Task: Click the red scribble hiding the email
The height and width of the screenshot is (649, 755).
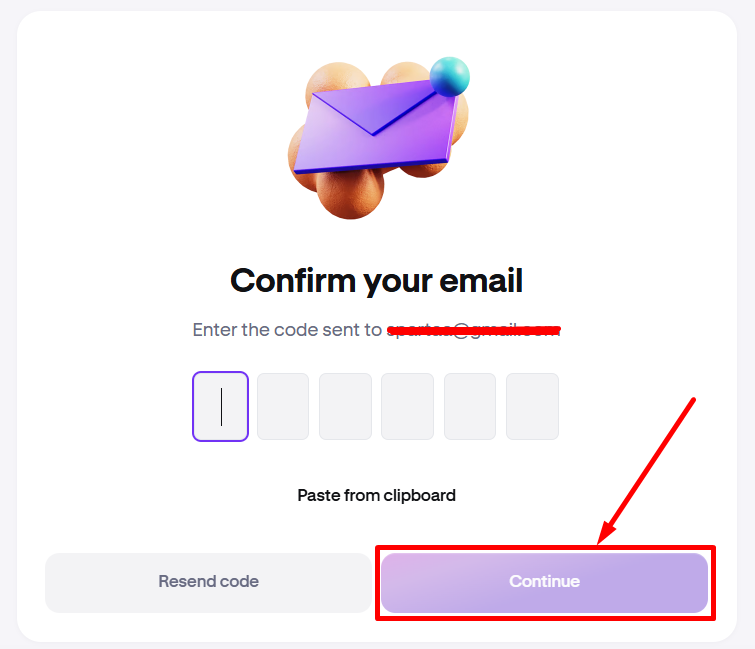Action: [x=473, y=329]
